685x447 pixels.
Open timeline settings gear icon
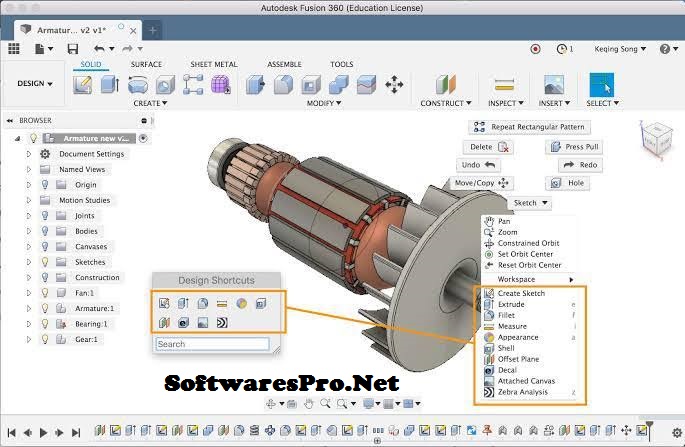click(x=677, y=433)
